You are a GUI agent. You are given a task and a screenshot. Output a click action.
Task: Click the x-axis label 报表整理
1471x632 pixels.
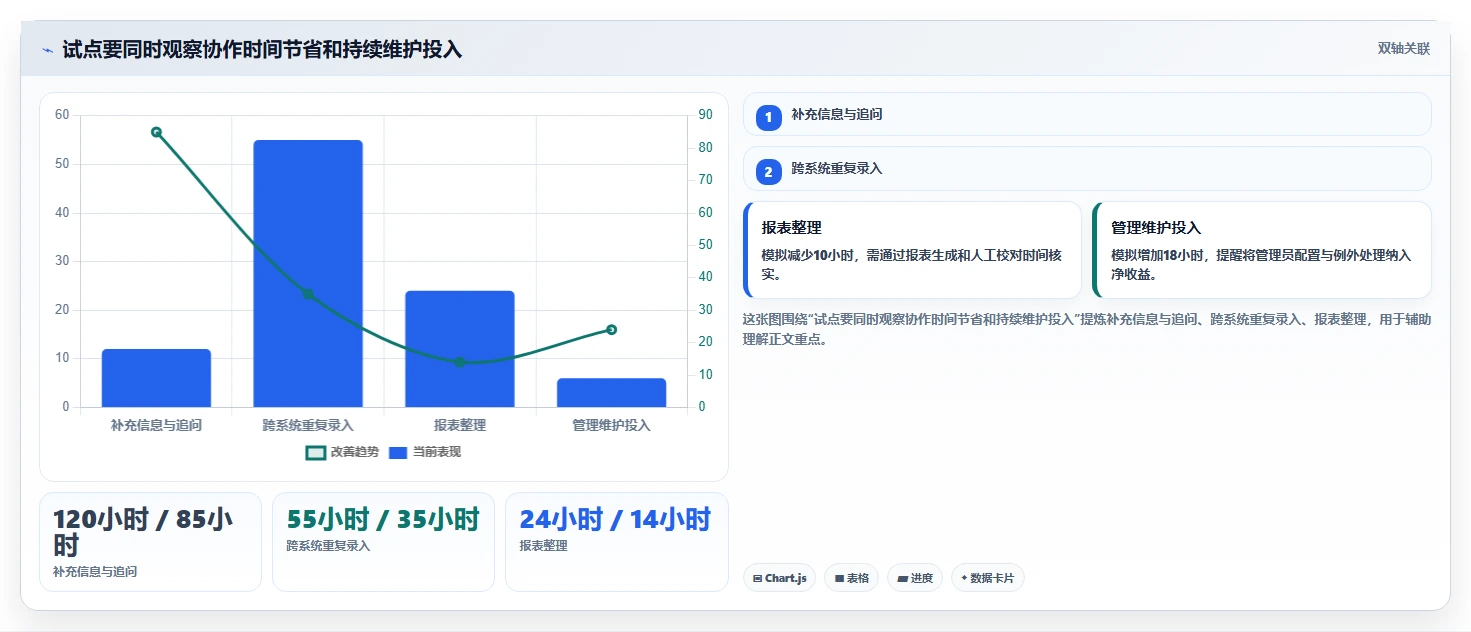460,425
